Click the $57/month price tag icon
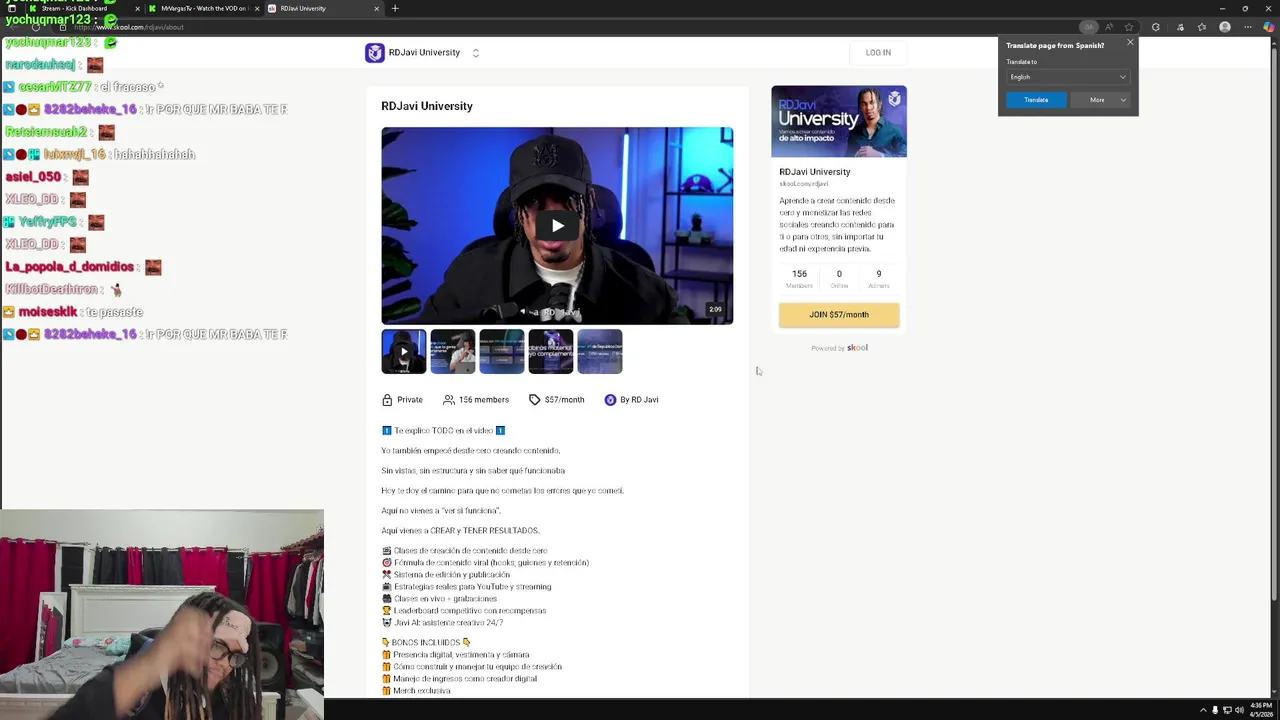1280x720 pixels. [534, 399]
